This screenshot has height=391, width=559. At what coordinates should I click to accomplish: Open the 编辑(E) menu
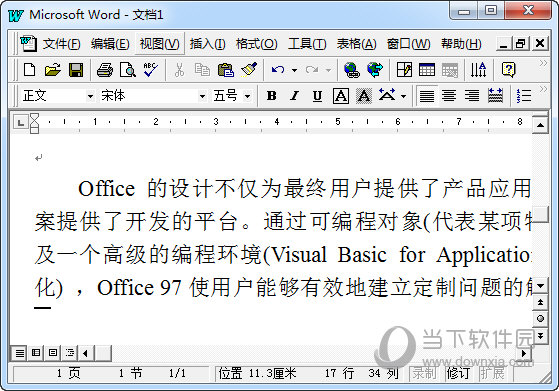110,44
